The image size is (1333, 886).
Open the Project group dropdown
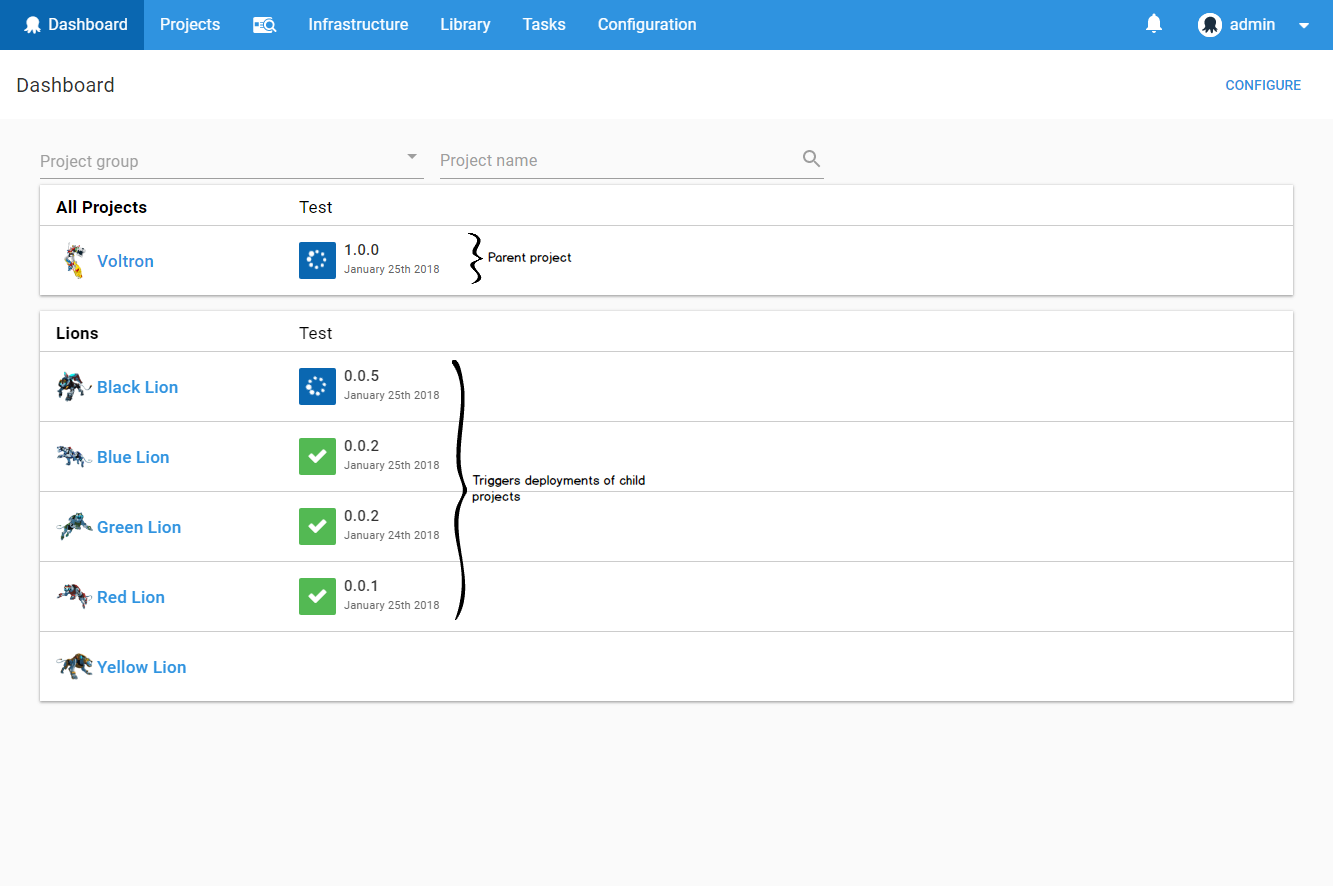pyautogui.click(x=232, y=160)
